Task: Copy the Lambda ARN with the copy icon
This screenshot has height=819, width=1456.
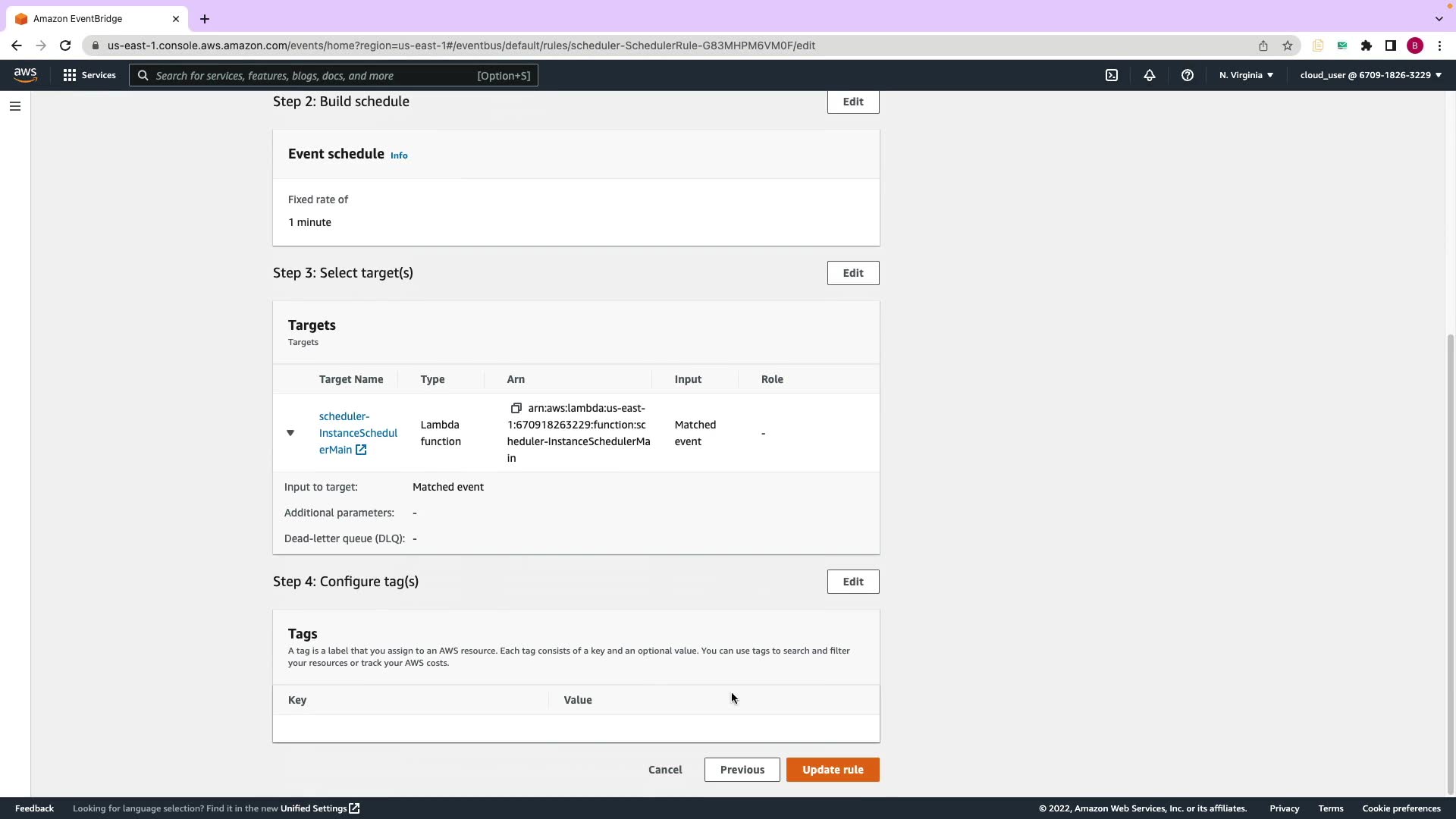Action: (x=516, y=408)
